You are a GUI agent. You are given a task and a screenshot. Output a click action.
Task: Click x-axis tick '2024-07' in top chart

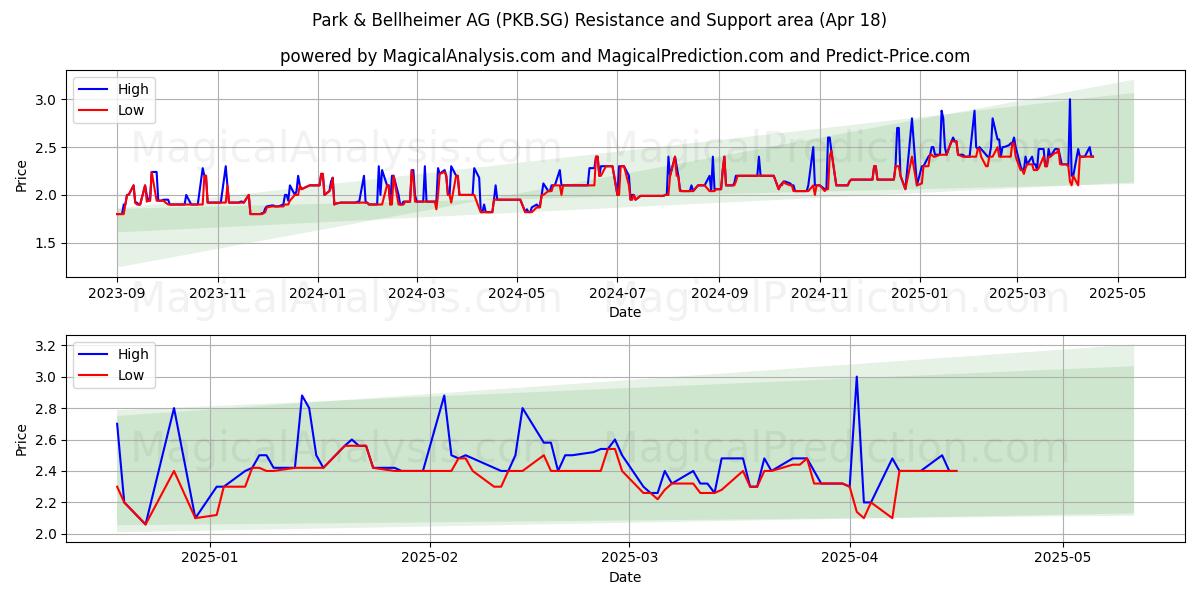(x=617, y=293)
